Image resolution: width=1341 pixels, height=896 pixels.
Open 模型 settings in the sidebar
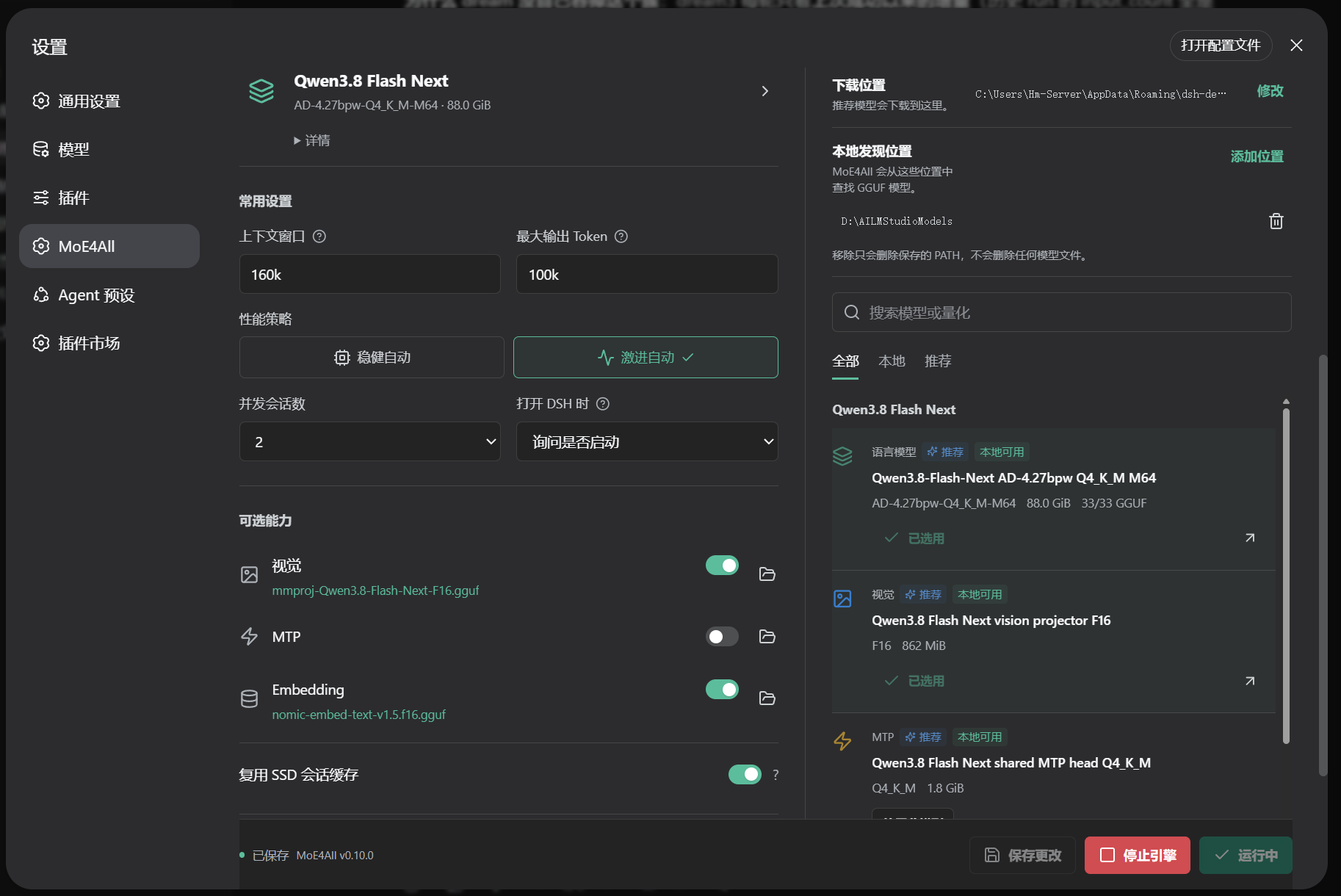(x=109, y=149)
